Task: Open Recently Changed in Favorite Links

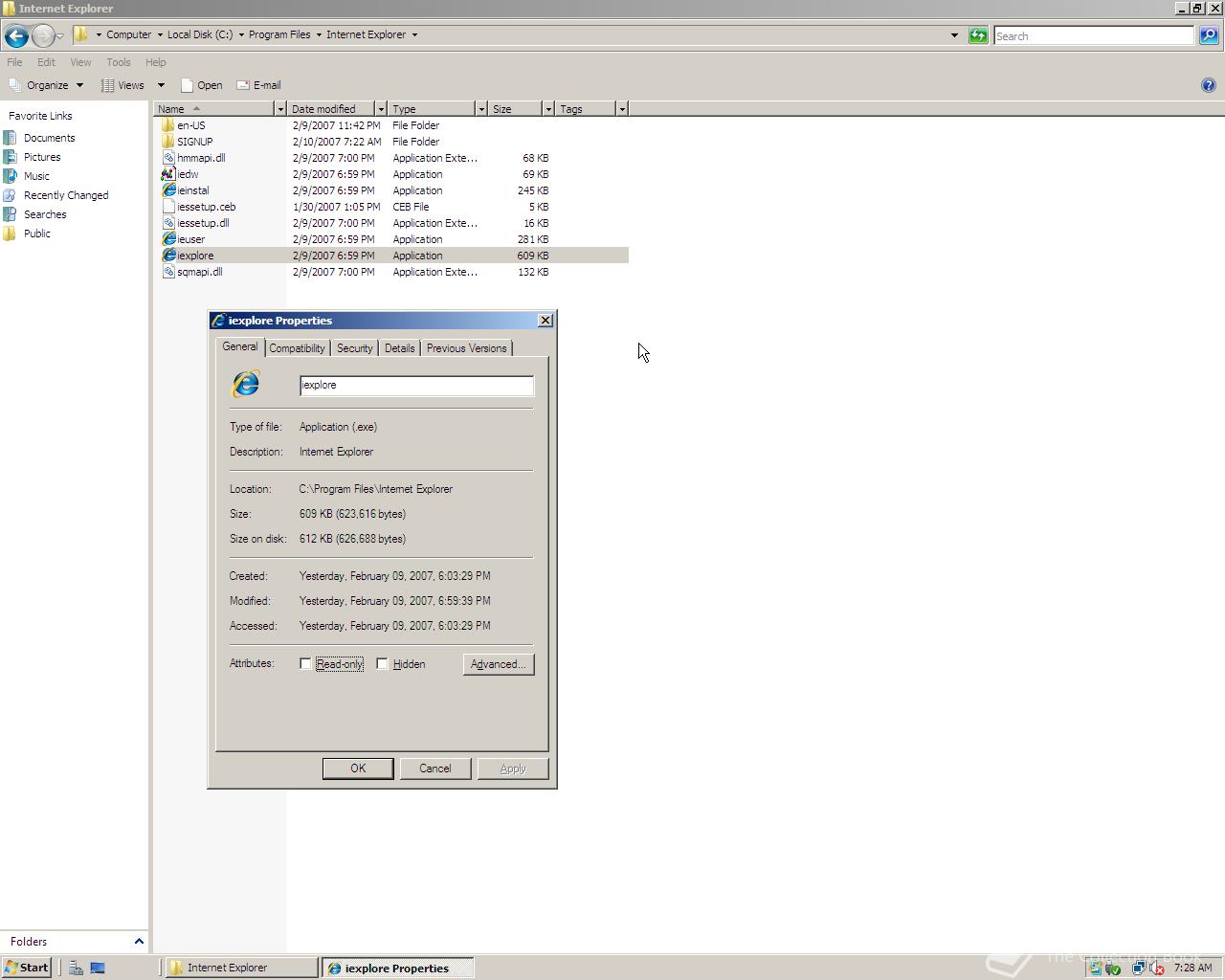Action: coord(66,195)
